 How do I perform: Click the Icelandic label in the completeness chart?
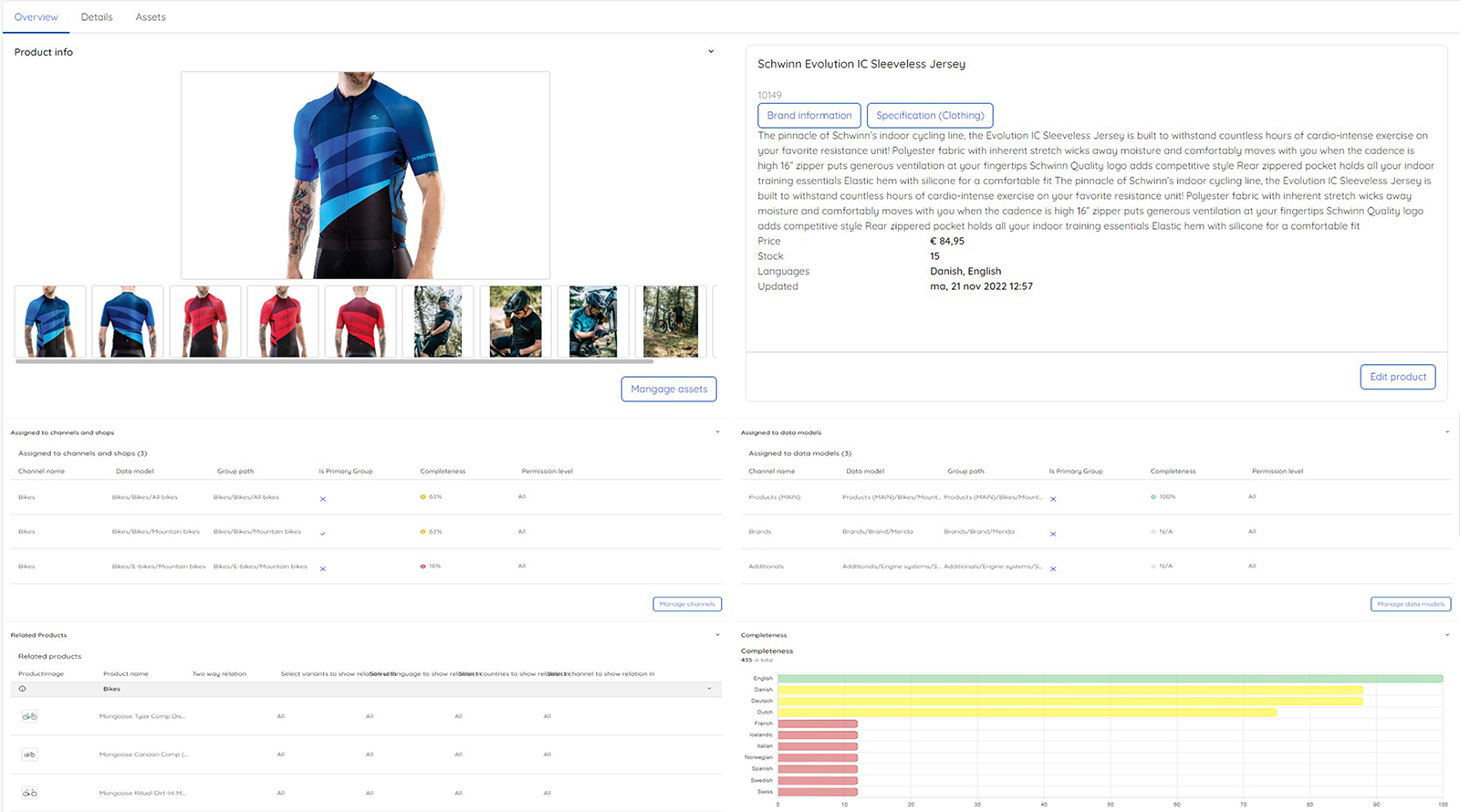pyautogui.click(x=761, y=734)
